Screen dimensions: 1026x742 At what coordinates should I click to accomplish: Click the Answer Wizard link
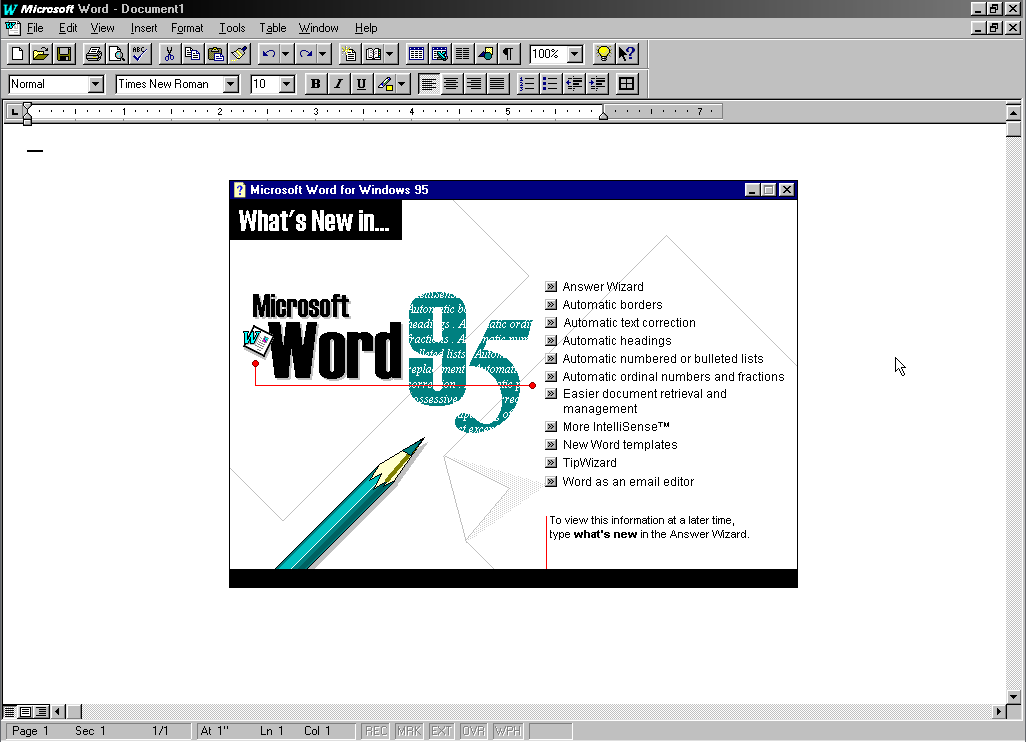click(x=603, y=286)
